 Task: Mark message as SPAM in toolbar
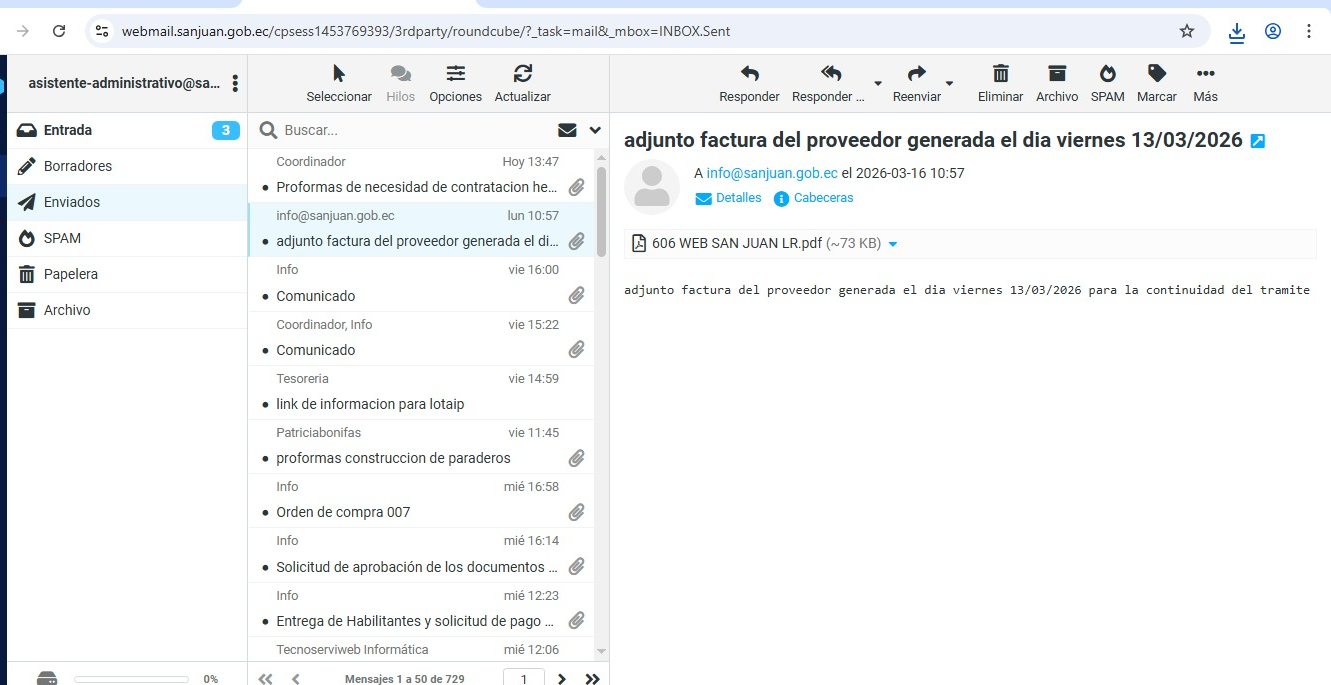tap(1107, 74)
